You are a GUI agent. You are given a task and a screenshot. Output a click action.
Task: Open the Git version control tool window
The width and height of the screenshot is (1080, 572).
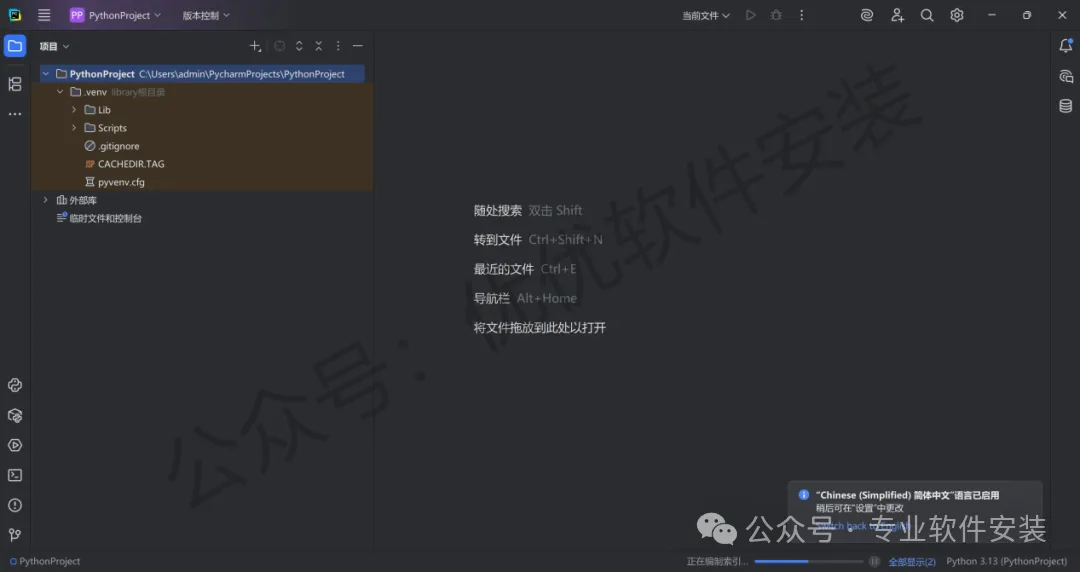14,535
